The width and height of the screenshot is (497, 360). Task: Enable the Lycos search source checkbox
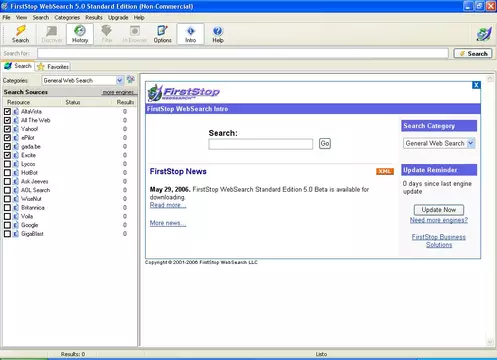[x=7, y=164]
